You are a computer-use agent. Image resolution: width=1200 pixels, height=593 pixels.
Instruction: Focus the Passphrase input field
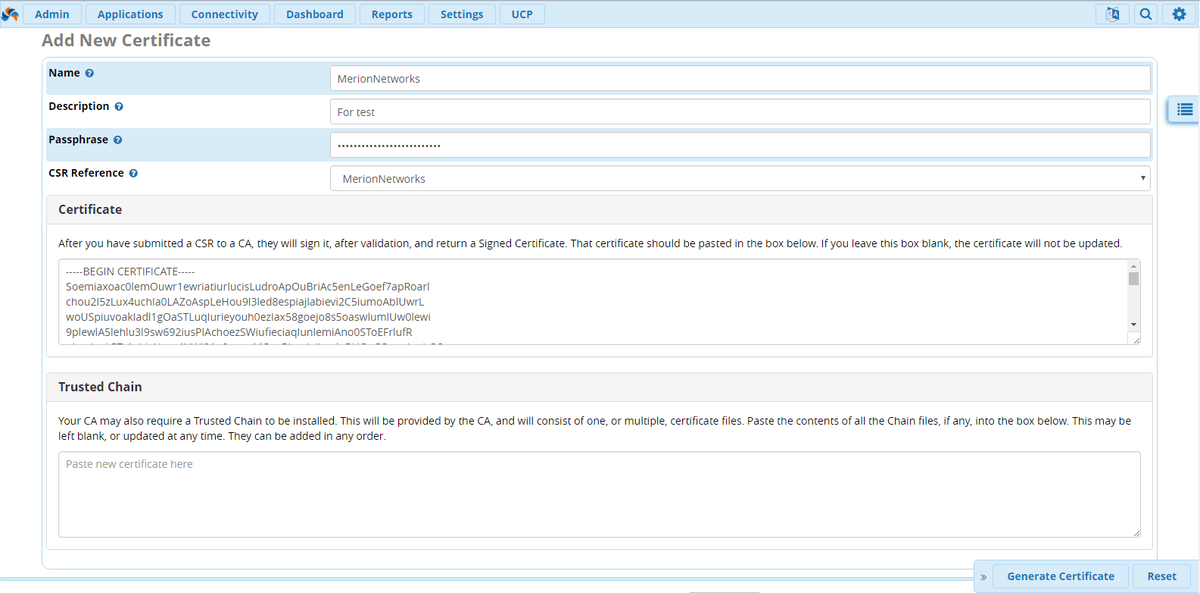pos(740,145)
